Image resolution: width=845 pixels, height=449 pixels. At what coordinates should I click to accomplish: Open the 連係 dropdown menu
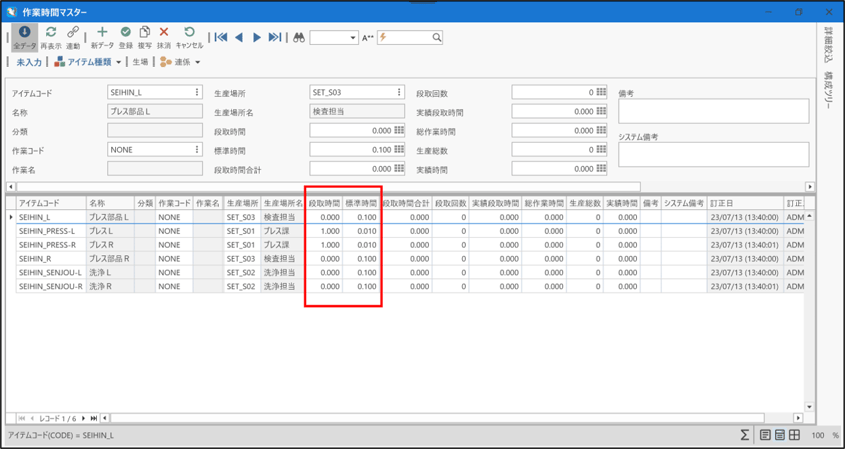(180, 62)
